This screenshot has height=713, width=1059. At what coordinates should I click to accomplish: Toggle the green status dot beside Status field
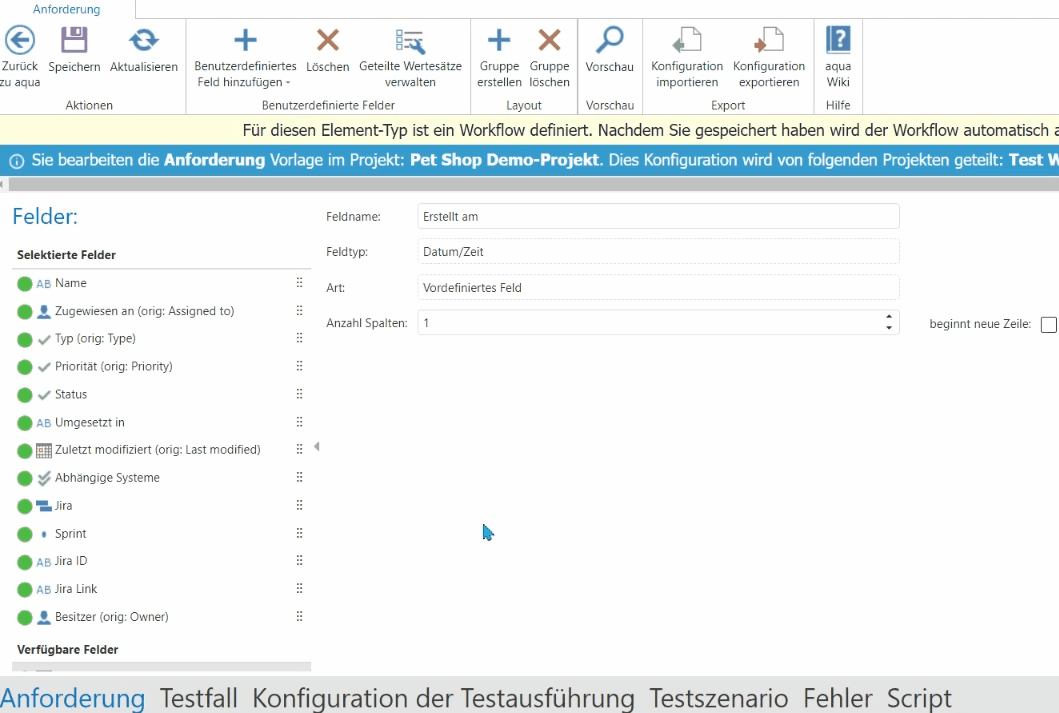[x=25, y=395]
